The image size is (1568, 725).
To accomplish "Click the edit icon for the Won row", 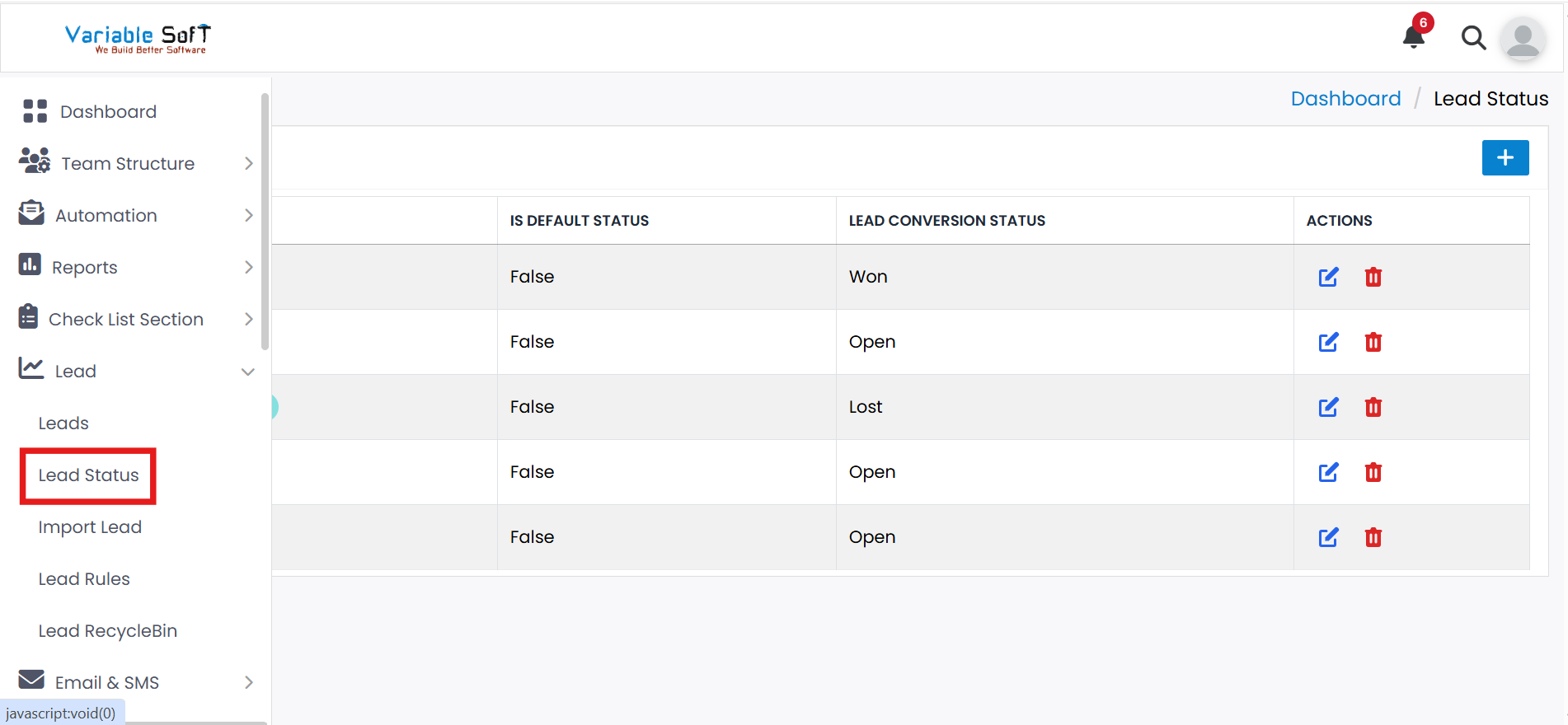I will click(x=1328, y=277).
